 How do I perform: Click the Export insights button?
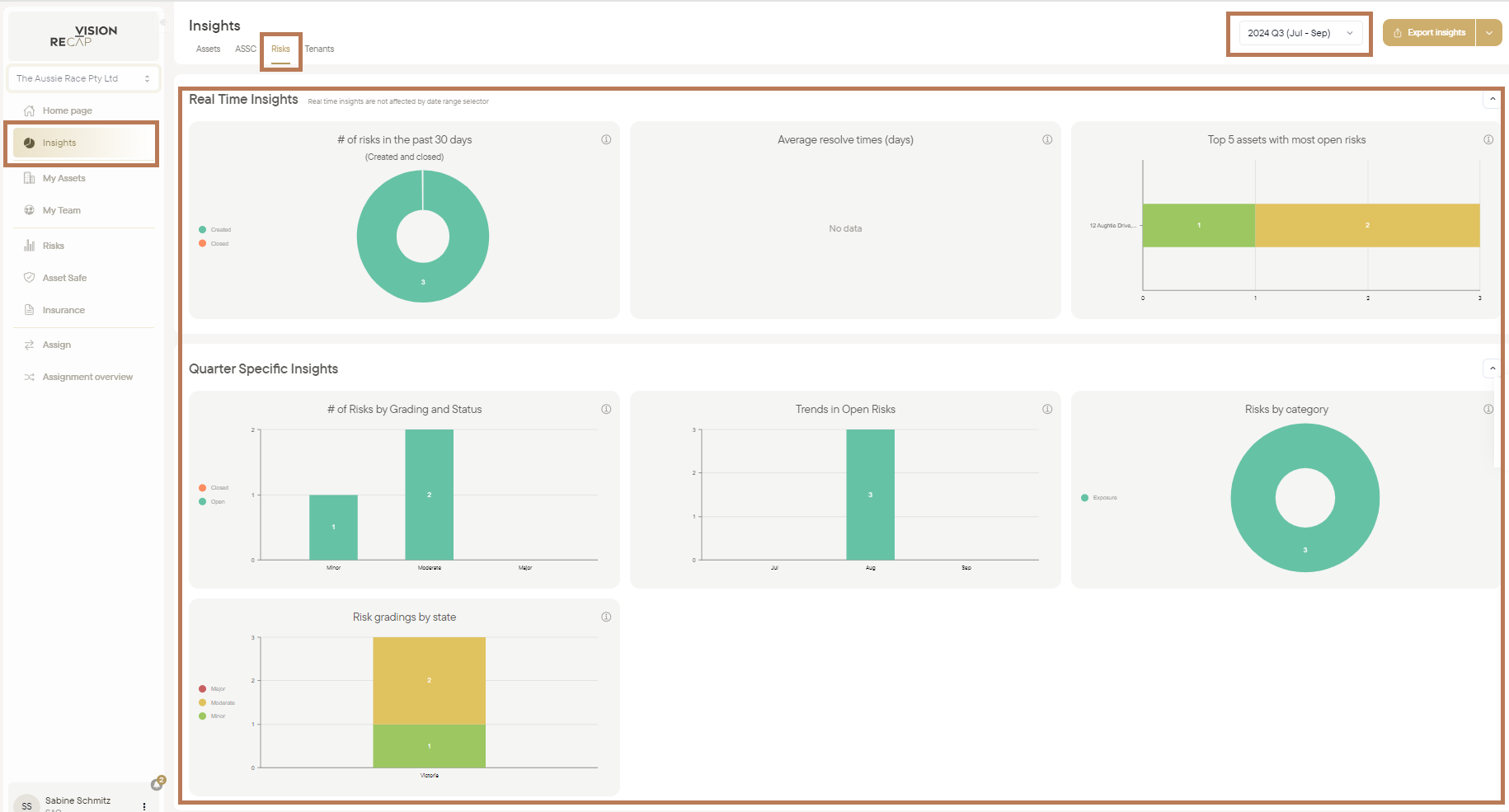click(1429, 33)
